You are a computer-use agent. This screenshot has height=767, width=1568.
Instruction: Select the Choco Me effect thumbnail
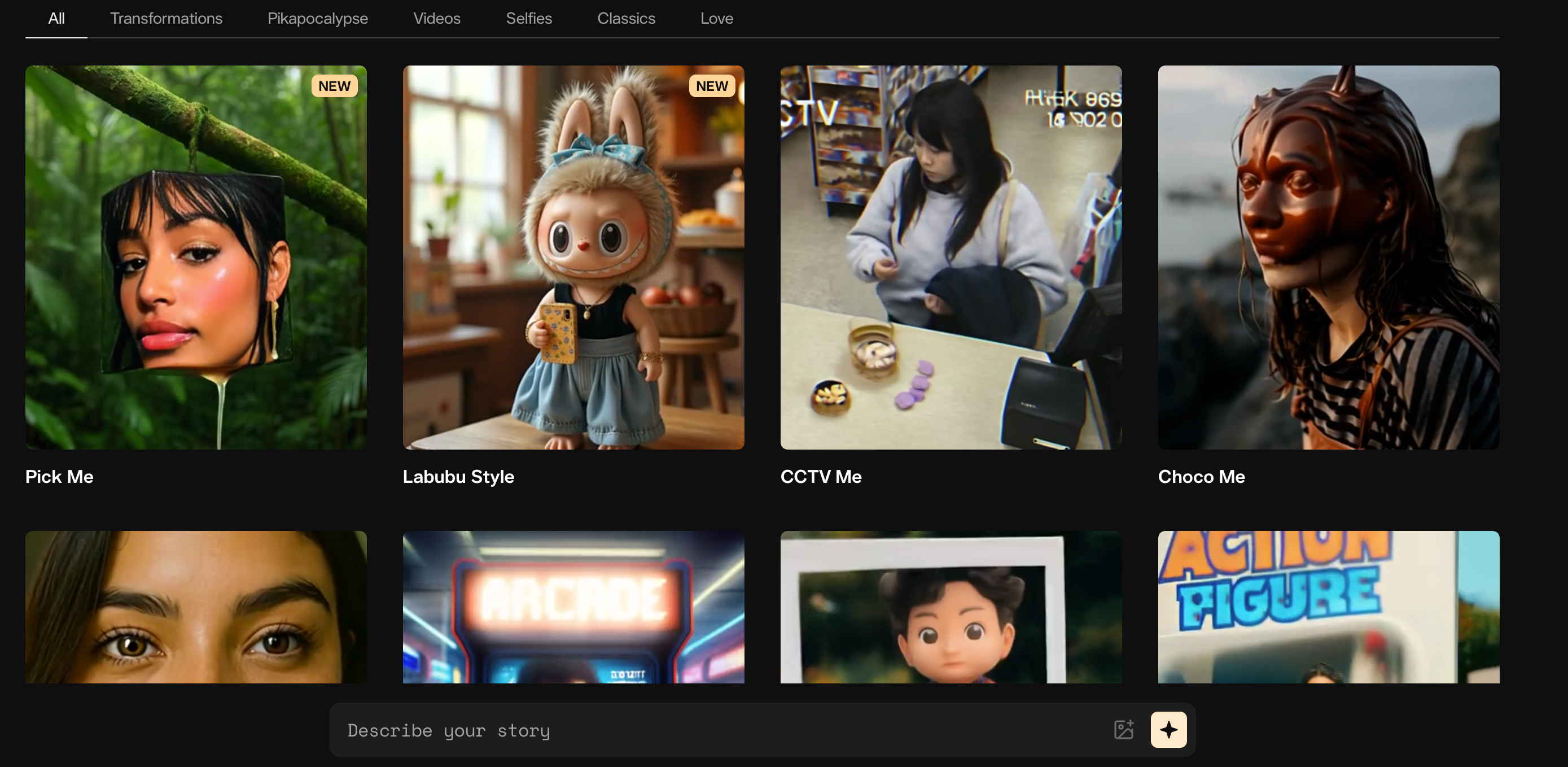tap(1328, 257)
